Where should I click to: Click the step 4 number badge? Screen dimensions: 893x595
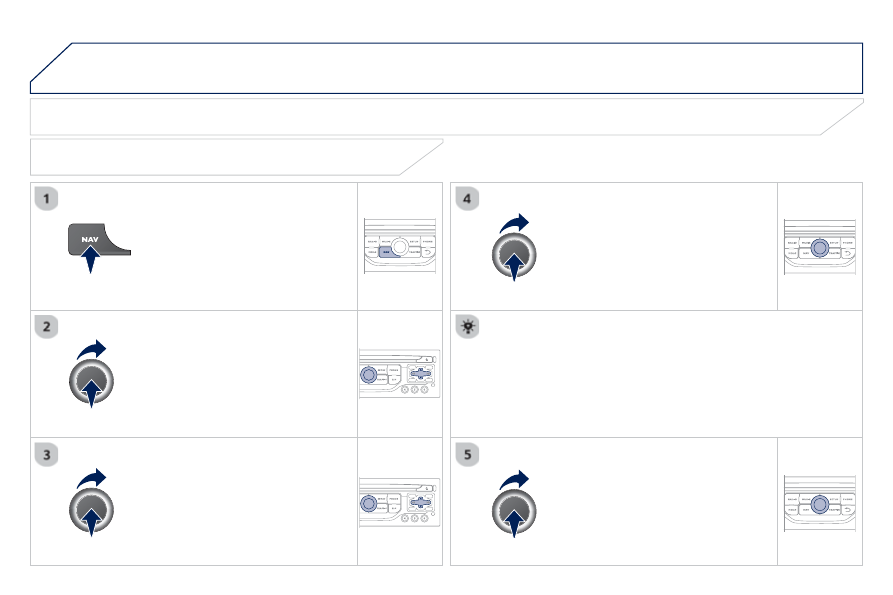point(468,199)
